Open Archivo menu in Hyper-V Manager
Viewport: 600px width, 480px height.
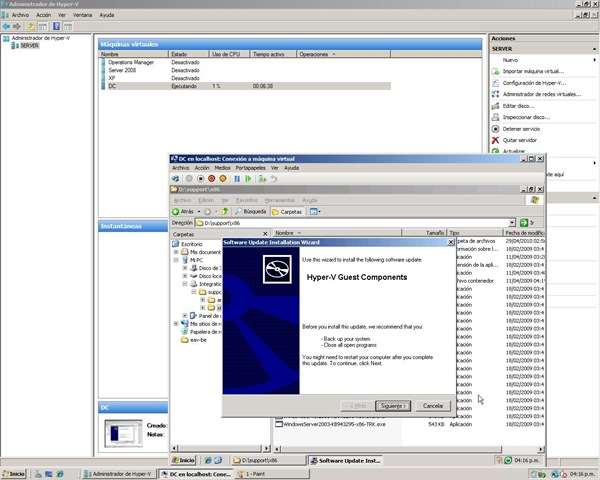(x=20, y=15)
